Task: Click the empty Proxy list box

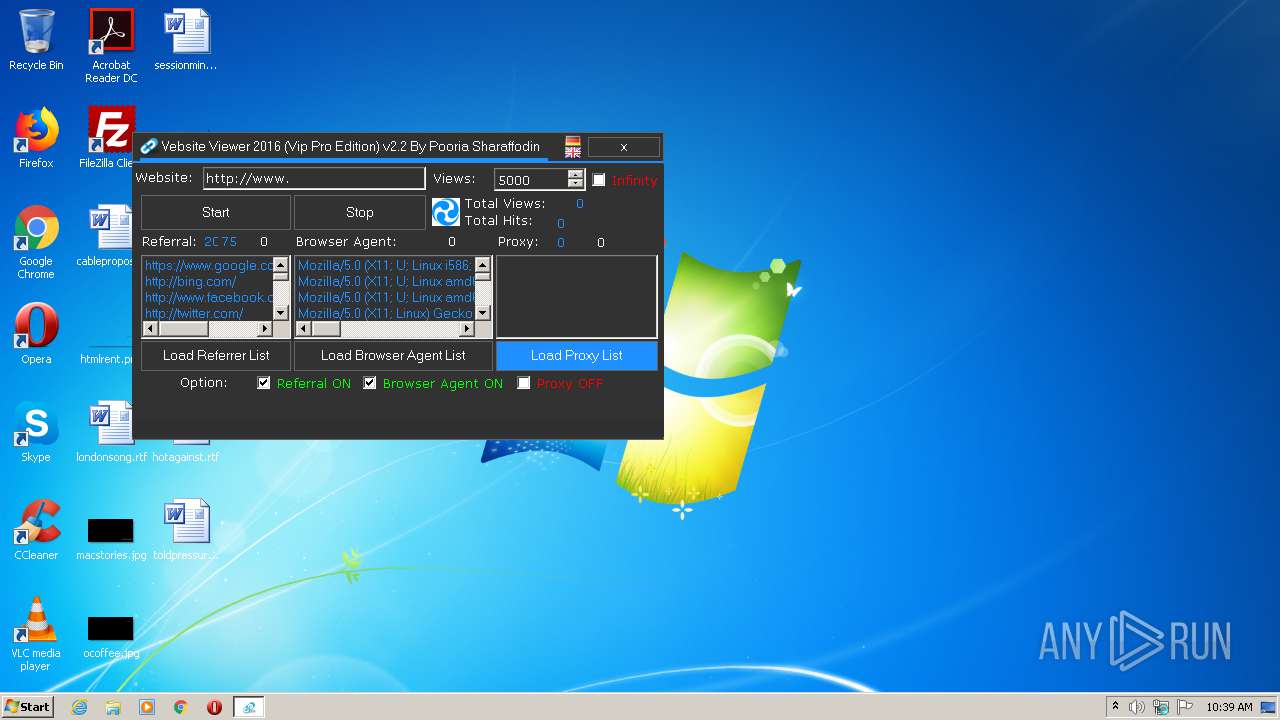Action: [x=577, y=297]
